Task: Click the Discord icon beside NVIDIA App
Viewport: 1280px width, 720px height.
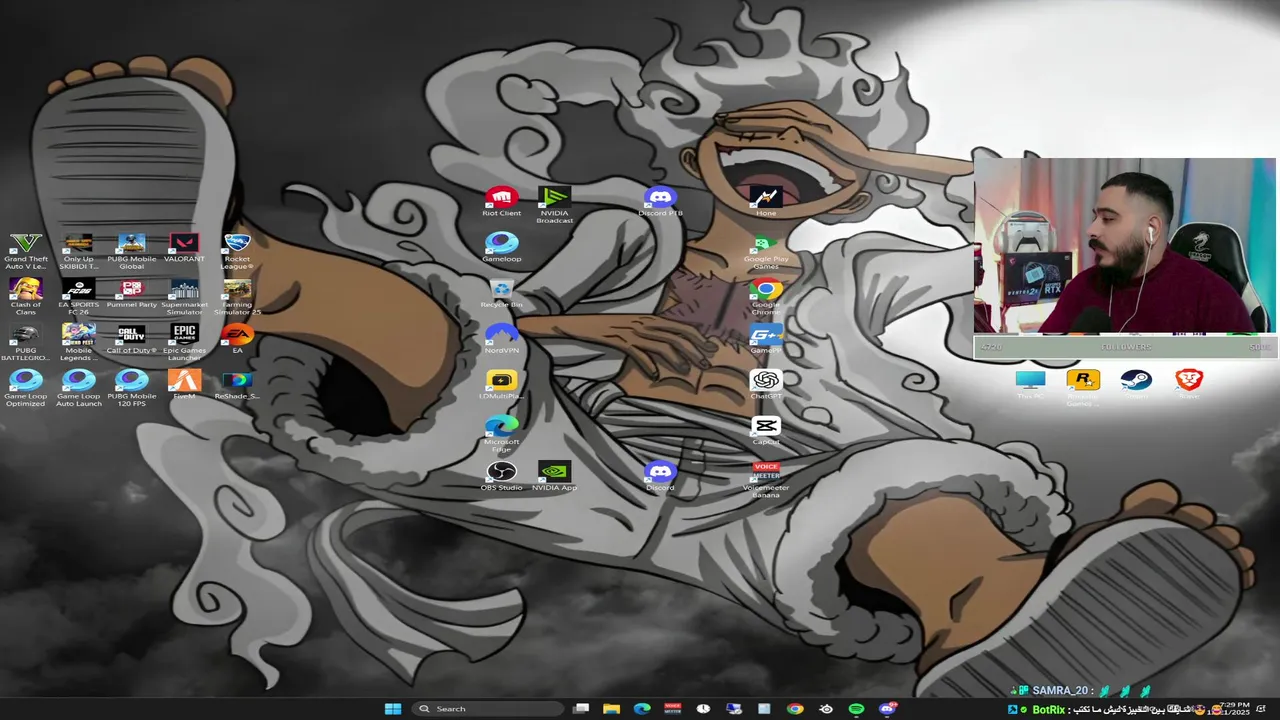Action: (x=660, y=476)
